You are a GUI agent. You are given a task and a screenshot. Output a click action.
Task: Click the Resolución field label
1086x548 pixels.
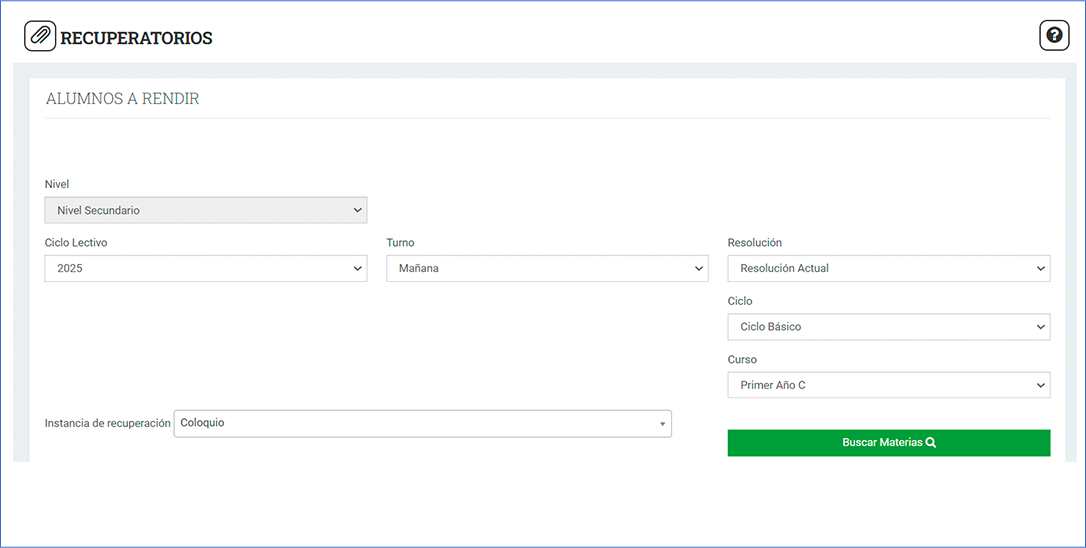pyautogui.click(x=755, y=242)
